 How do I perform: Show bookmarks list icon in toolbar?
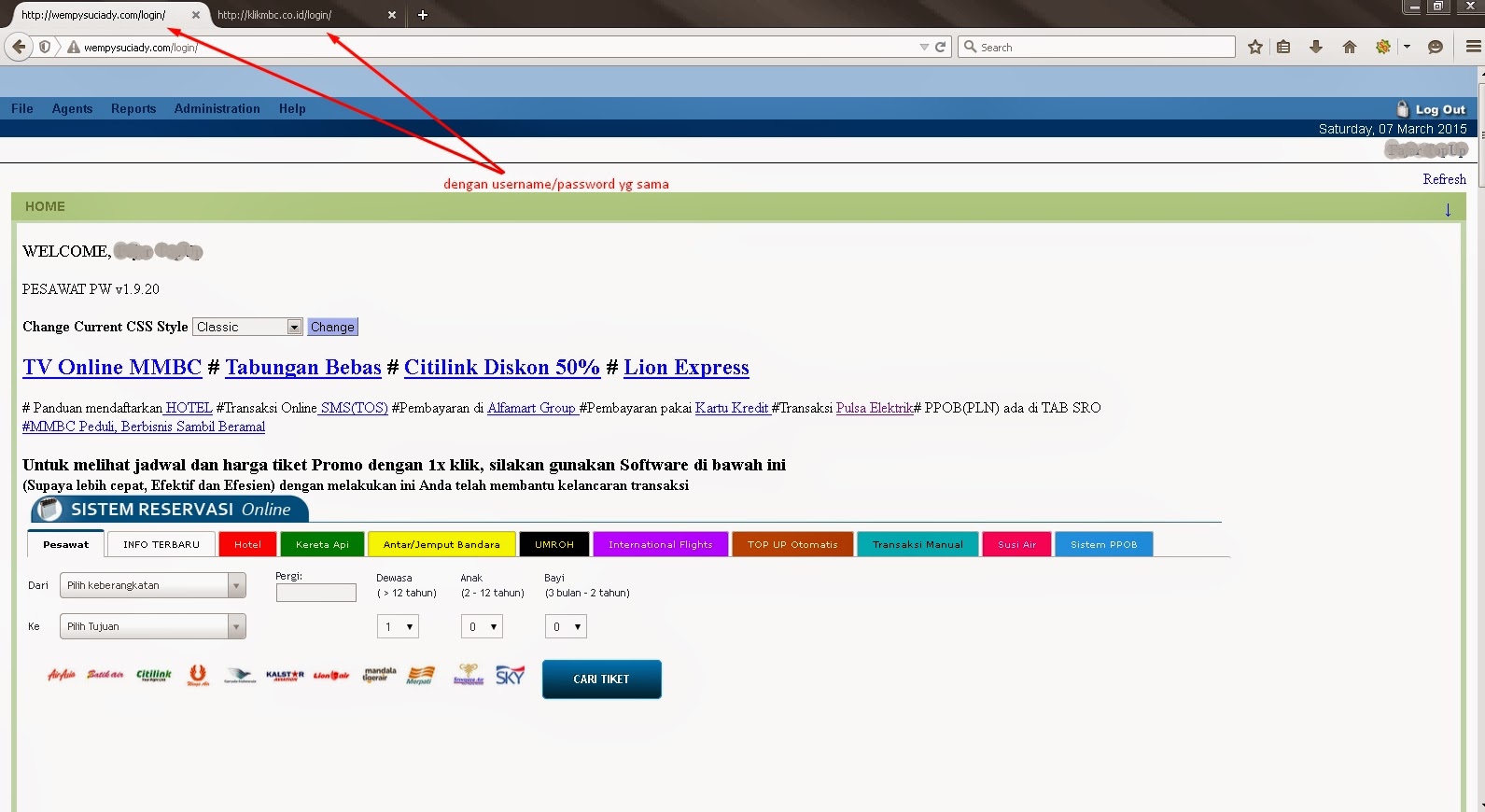1283,47
